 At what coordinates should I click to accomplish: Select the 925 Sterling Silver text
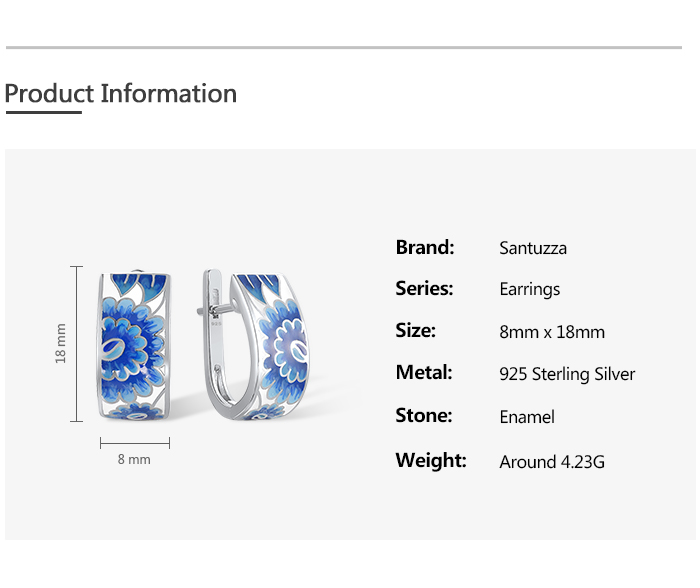567,374
